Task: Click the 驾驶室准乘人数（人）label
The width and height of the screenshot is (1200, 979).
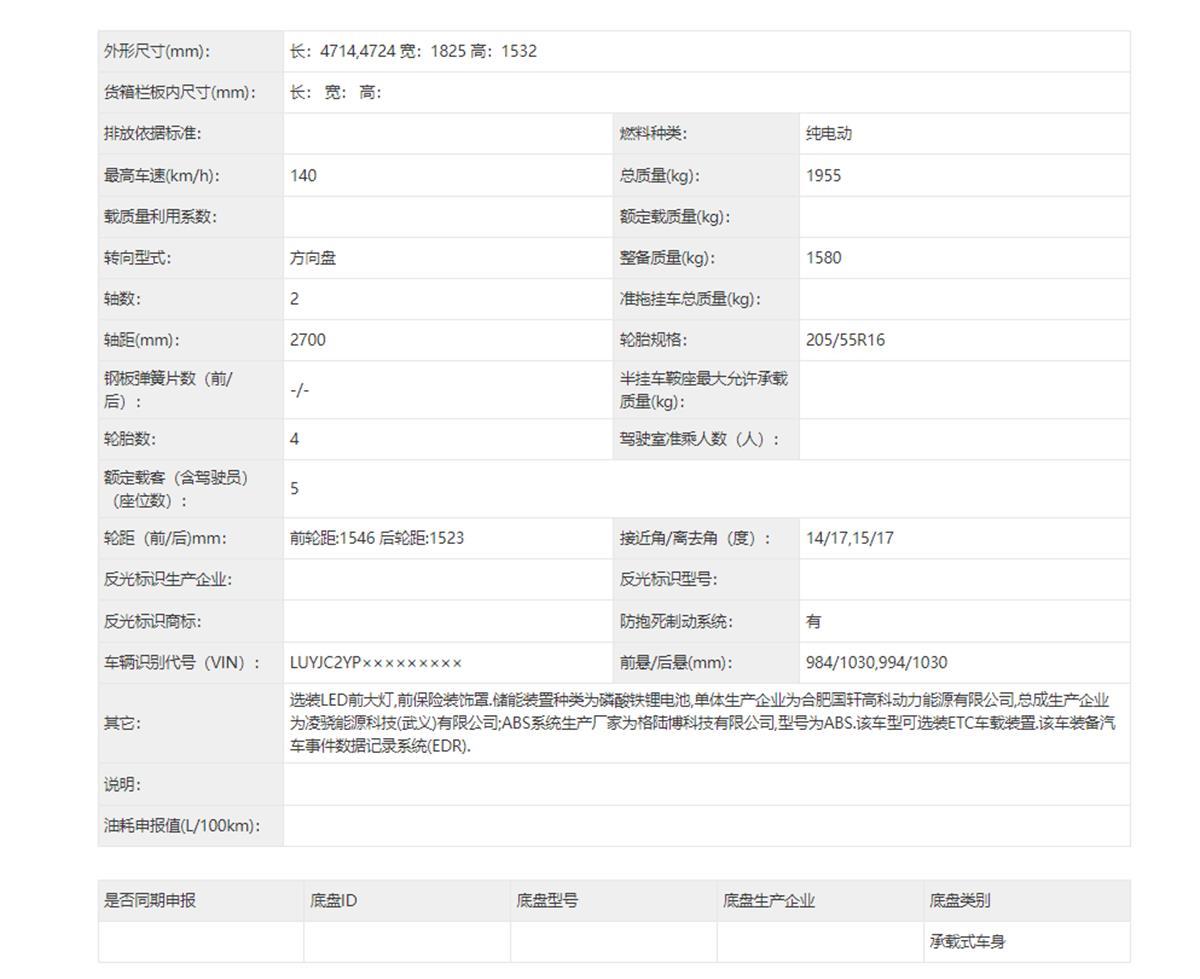Action: 700,439
